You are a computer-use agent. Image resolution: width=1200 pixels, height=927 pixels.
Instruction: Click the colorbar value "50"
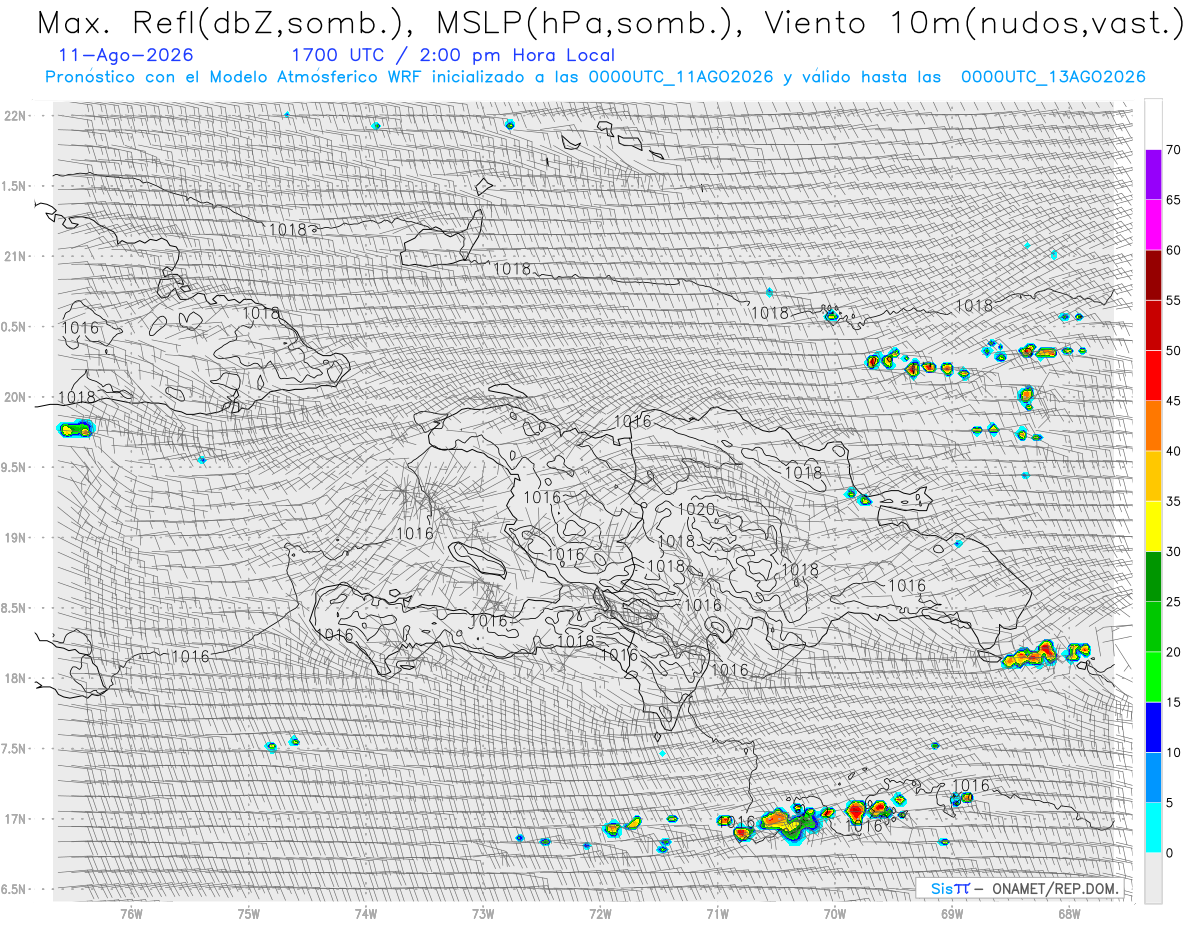pyautogui.click(x=1173, y=351)
